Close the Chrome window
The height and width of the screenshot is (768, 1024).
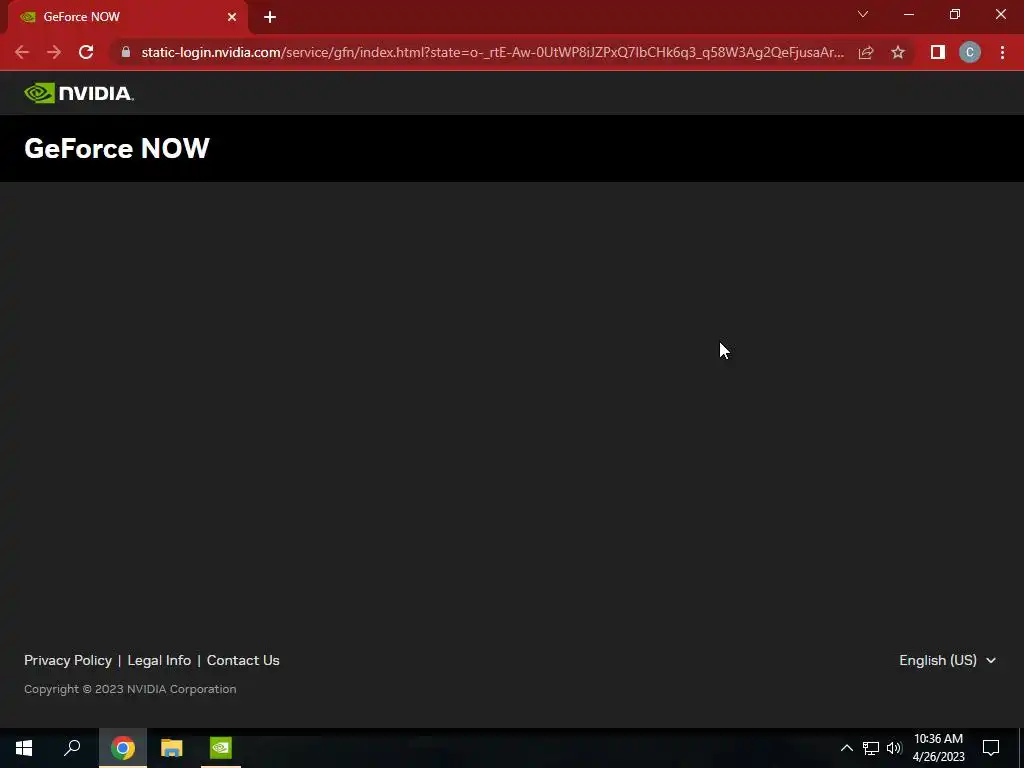point(1000,14)
